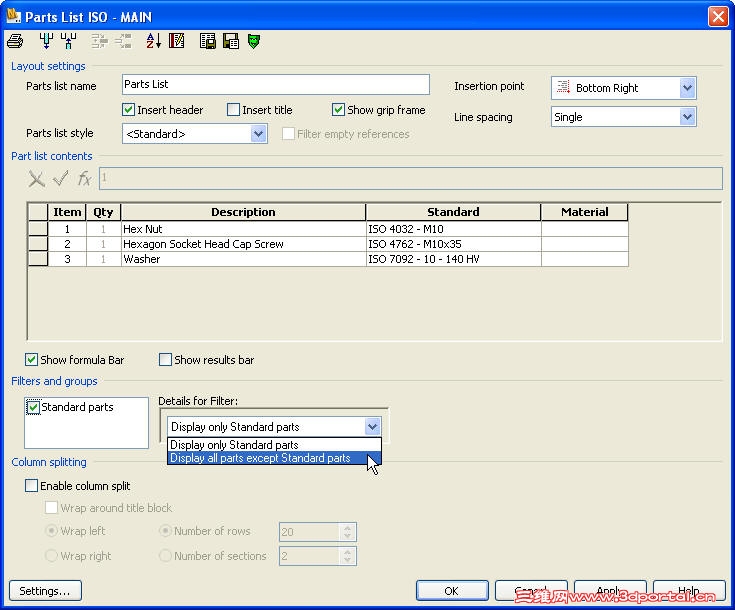Click the formula bar cancel X icon
Image resolution: width=735 pixels, height=610 pixels.
37,179
